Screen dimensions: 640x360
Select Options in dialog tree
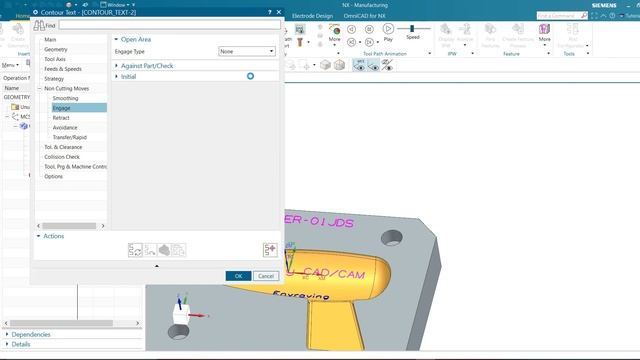tap(53, 176)
